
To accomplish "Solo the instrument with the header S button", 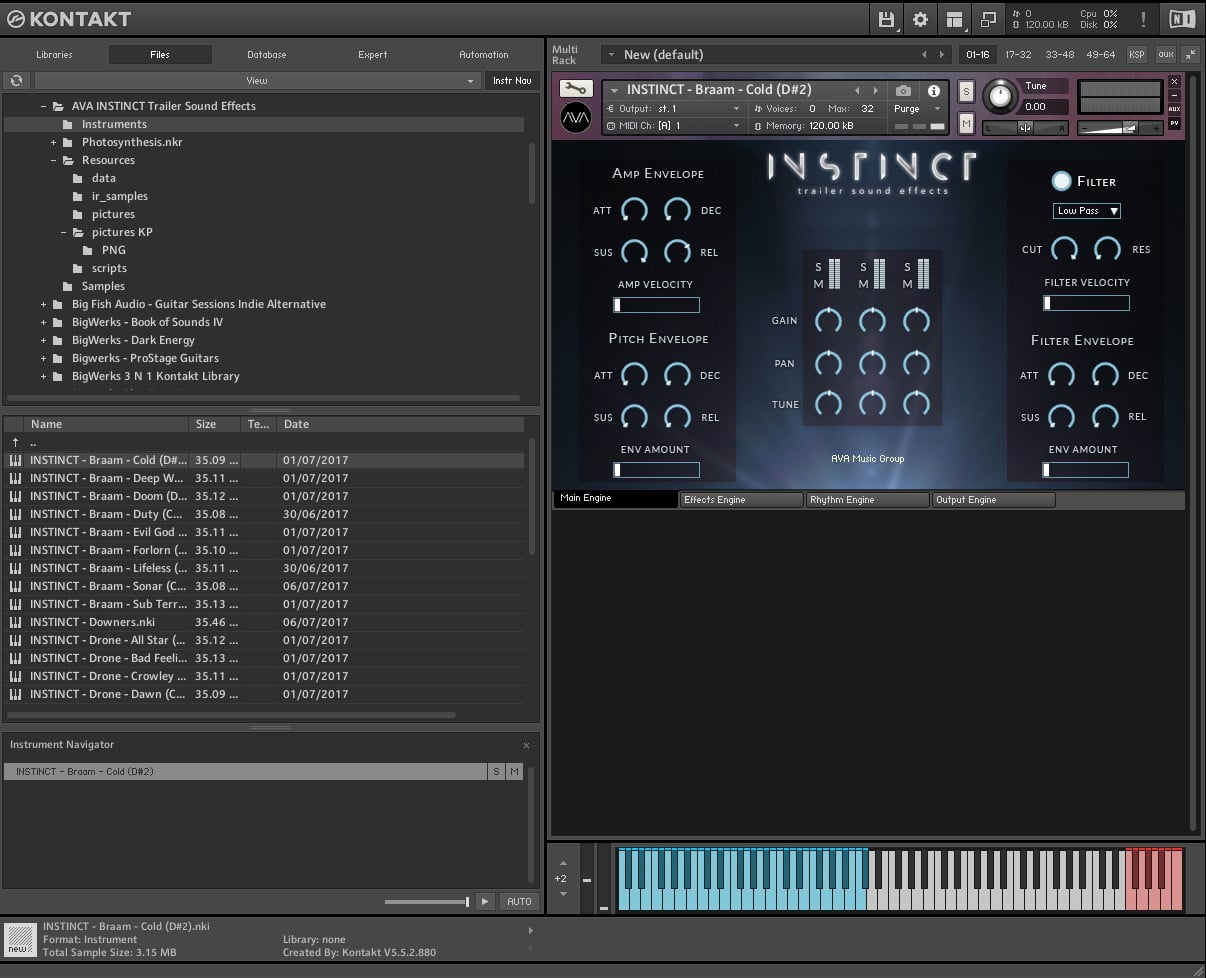I will click(x=966, y=91).
